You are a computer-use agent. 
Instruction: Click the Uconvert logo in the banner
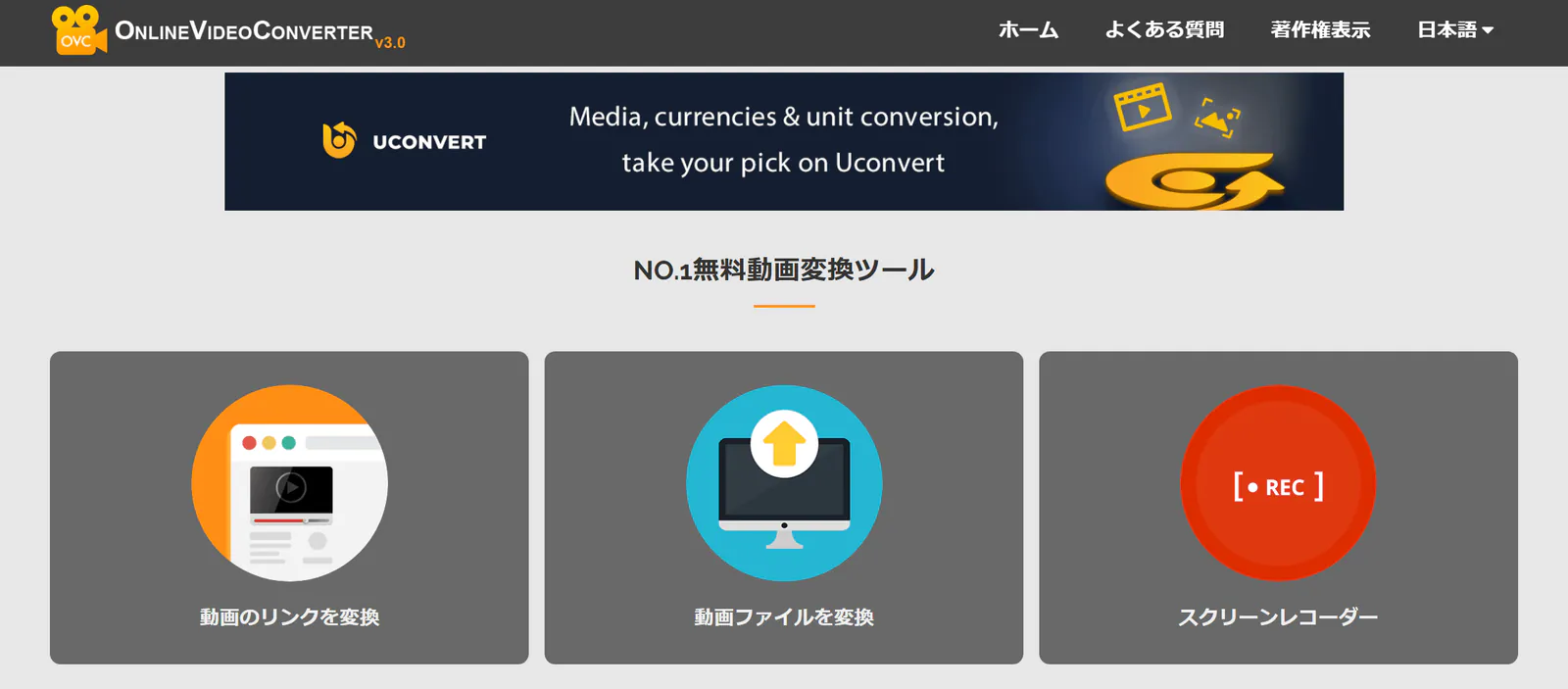(404, 141)
